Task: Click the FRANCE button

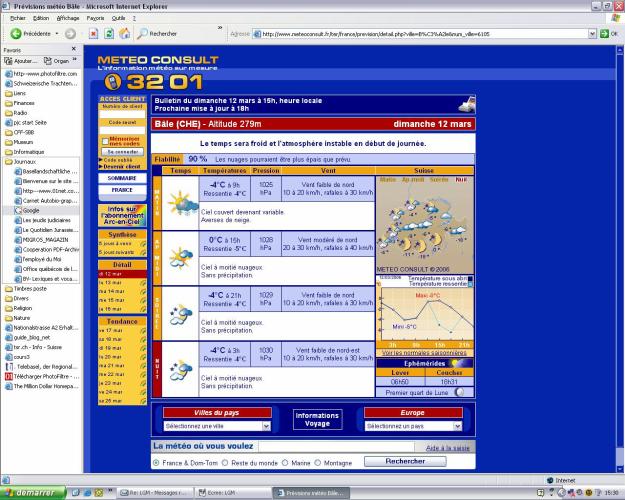Action: [122, 190]
